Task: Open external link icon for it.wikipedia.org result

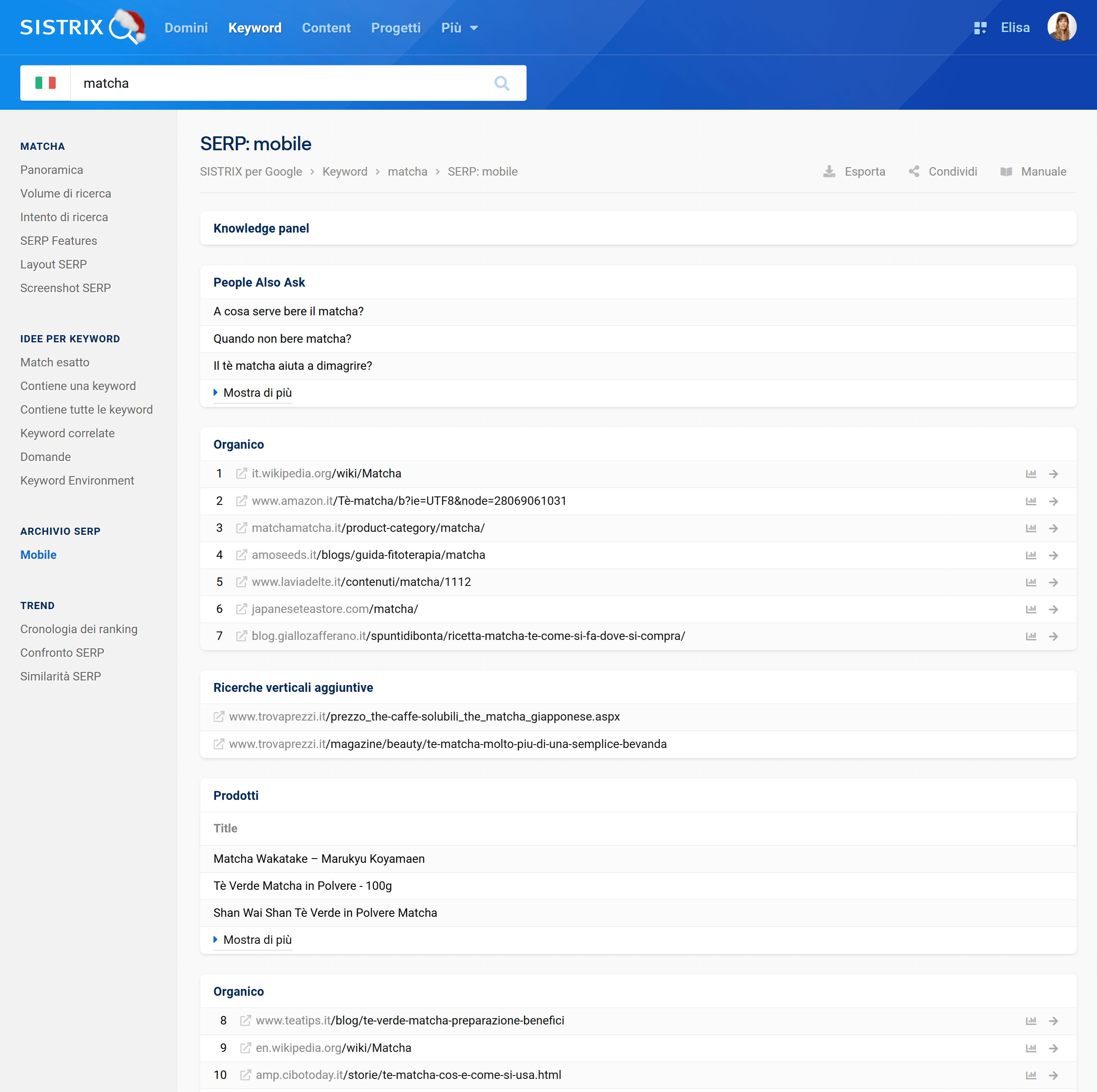Action: click(241, 474)
